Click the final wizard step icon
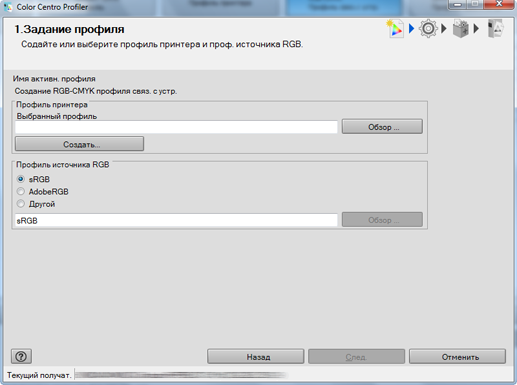The width and height of the screenshot is (517, 385). [x=495, y=29]
